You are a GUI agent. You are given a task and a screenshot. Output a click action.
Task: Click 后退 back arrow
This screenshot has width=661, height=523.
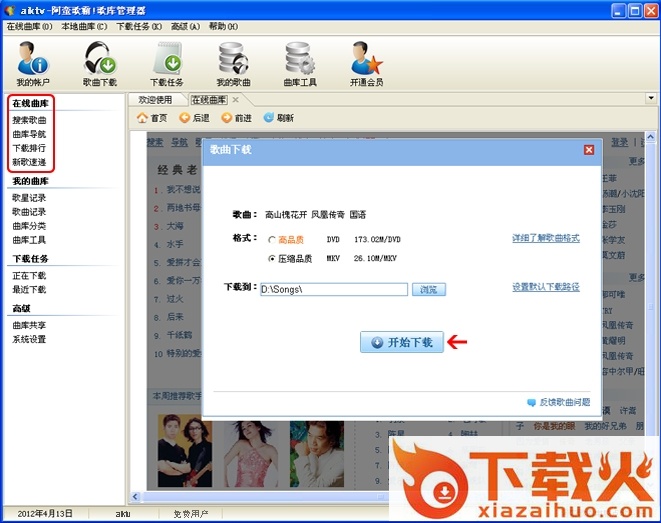click(184, 118)
